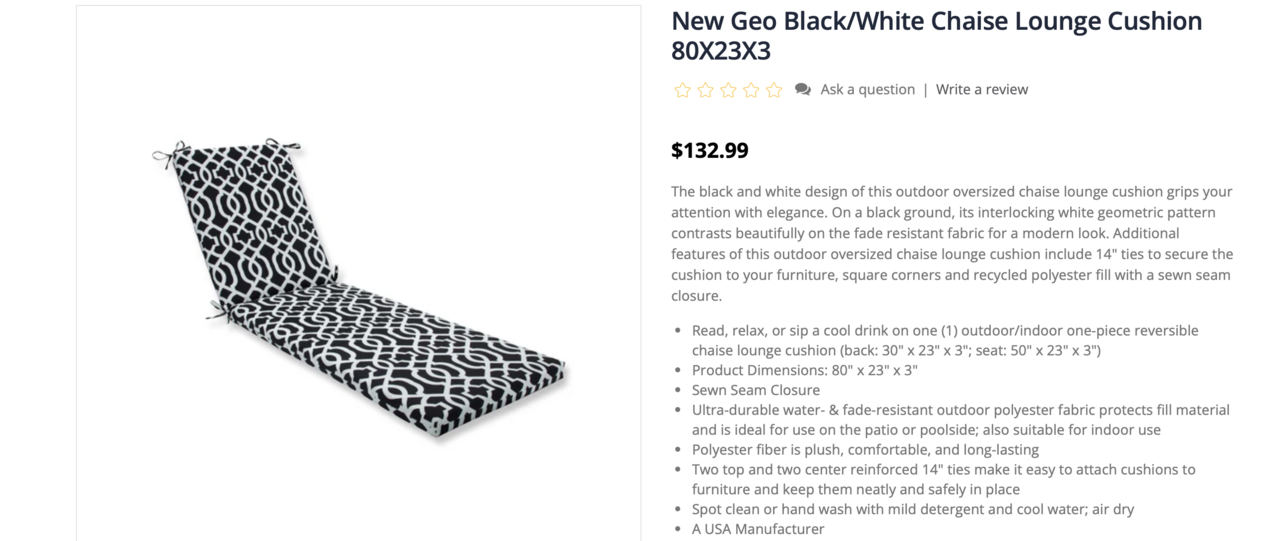
Task: Click the Read, relax, or sip bullet
Action: pos(944,340)
